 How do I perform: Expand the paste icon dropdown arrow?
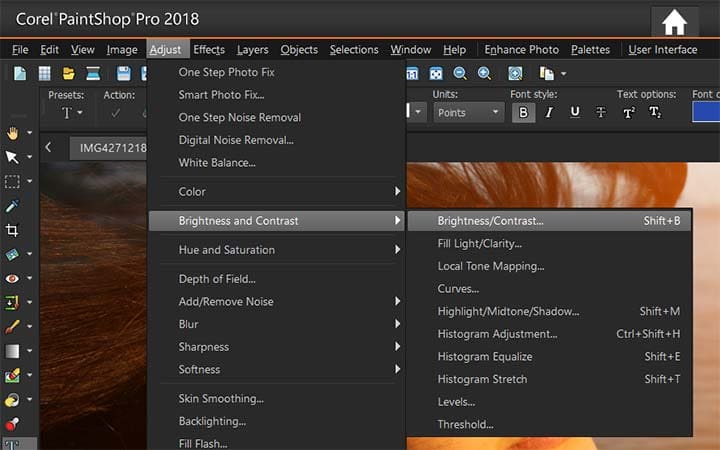[x=563, y=73]
